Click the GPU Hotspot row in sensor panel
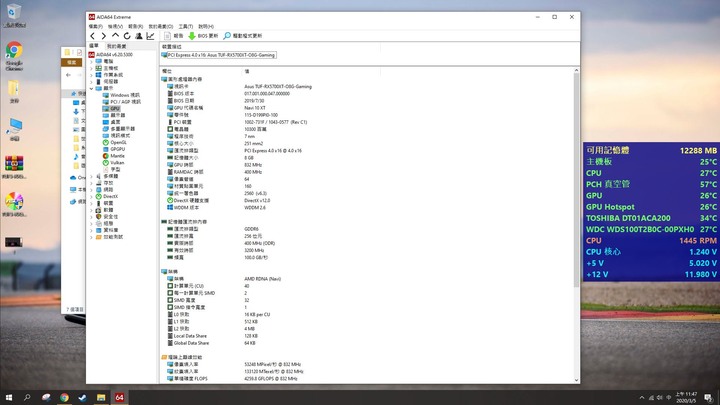Viewport: 720px width, 405px height. click(651, 207)
